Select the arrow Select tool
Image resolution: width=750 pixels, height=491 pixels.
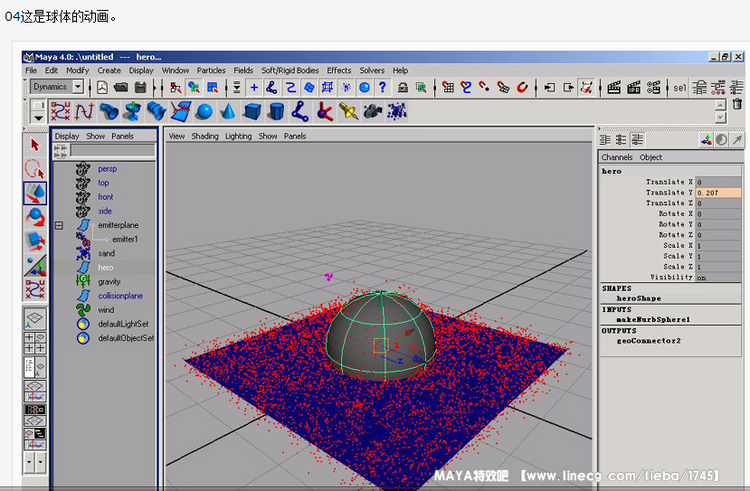click(35, 145)
